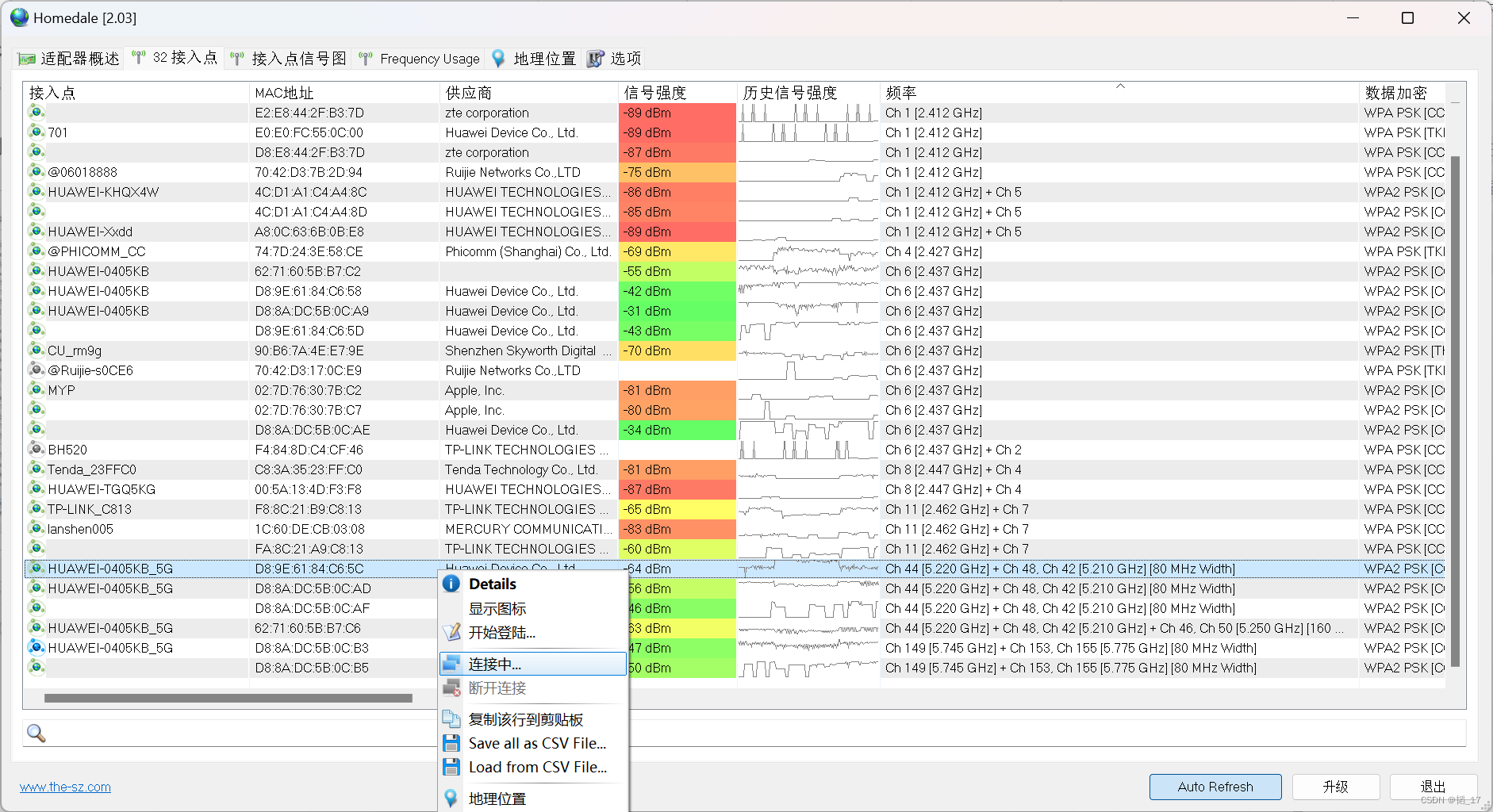The height and width of the screenshot is (812, 1493).
Task: Click the access point icon of @06018888
Action: tap(36, 171)
